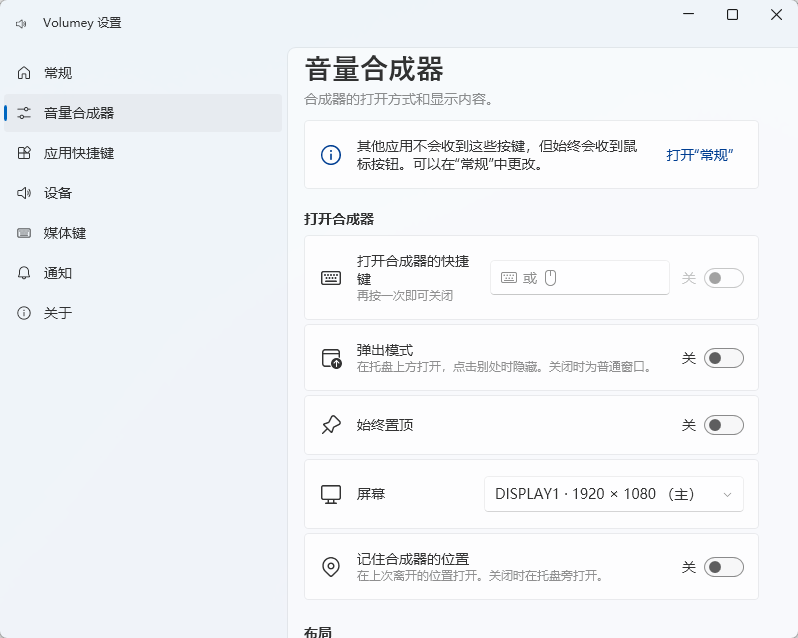The image size is (798, 638).
Task: Minimize the Volumey 设置 window
Action: coord(689,14)
